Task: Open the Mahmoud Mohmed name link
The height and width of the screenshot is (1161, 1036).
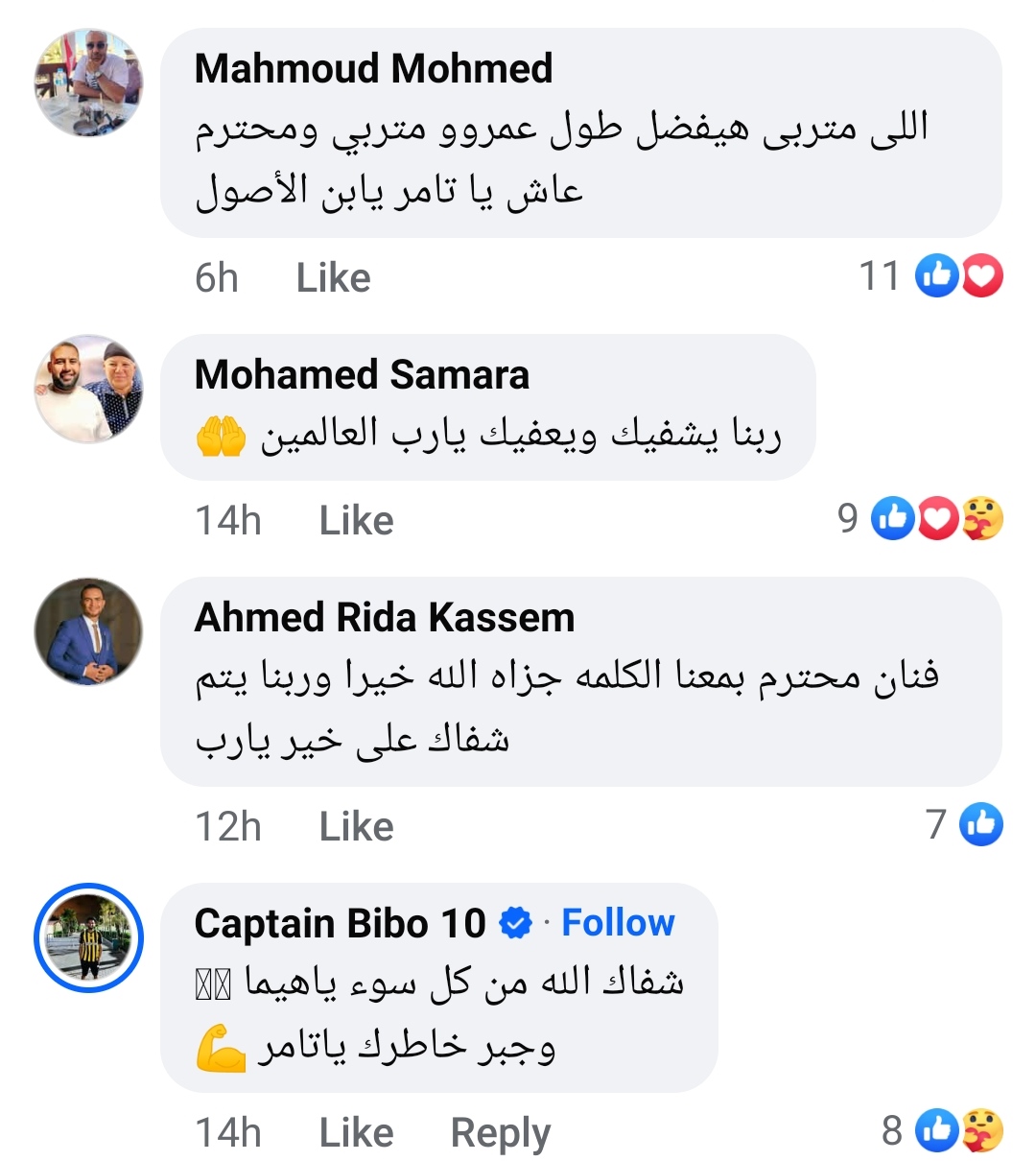Action: click(373, 69)
